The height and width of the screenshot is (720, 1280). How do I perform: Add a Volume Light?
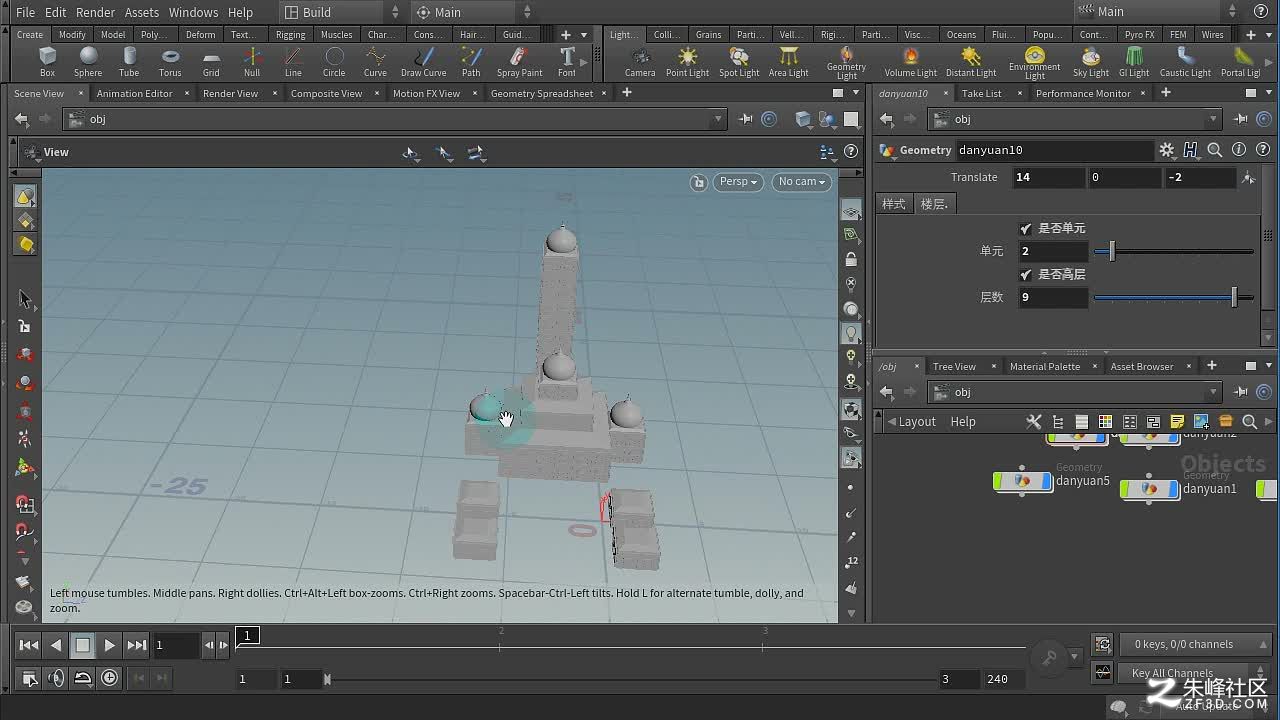pyautogui.click(x=911, y=62)
